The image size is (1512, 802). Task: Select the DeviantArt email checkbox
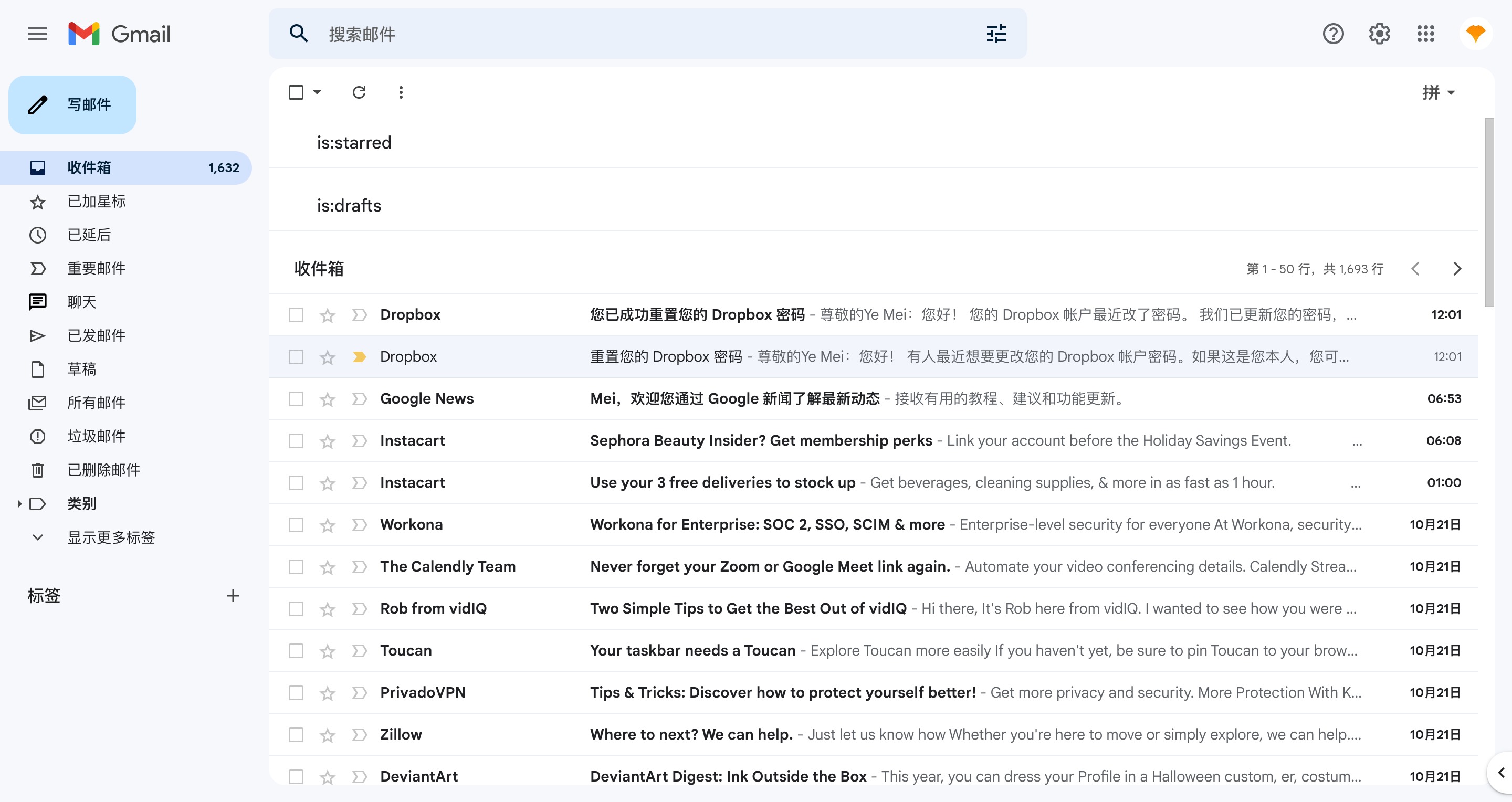[296, 776]
